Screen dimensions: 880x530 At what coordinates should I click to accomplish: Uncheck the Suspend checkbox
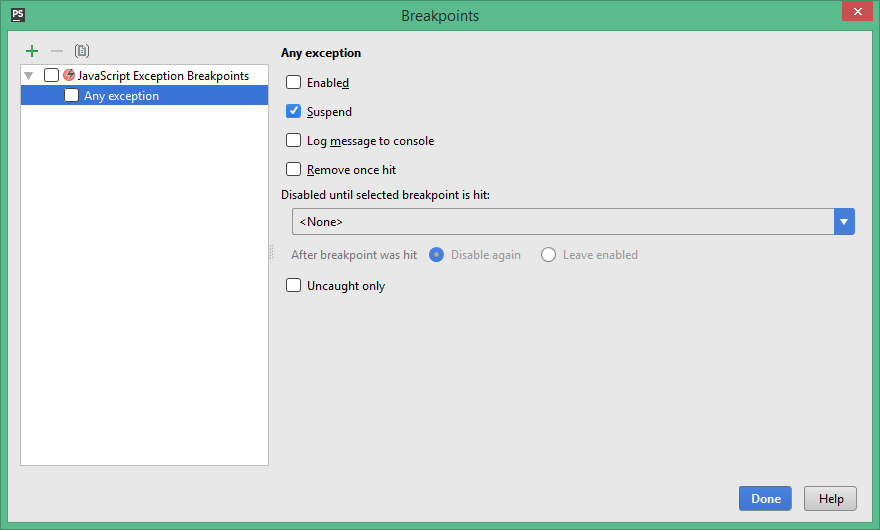click(294, 111)
